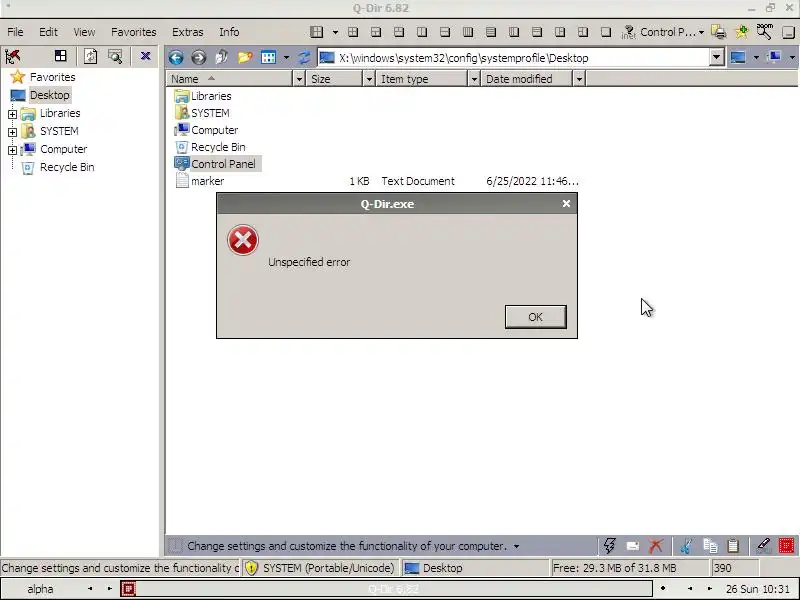The height and width of the screenshot is (600, 800).
Task: Open the pane layout dropdown arrow
Action: point(335,32)
